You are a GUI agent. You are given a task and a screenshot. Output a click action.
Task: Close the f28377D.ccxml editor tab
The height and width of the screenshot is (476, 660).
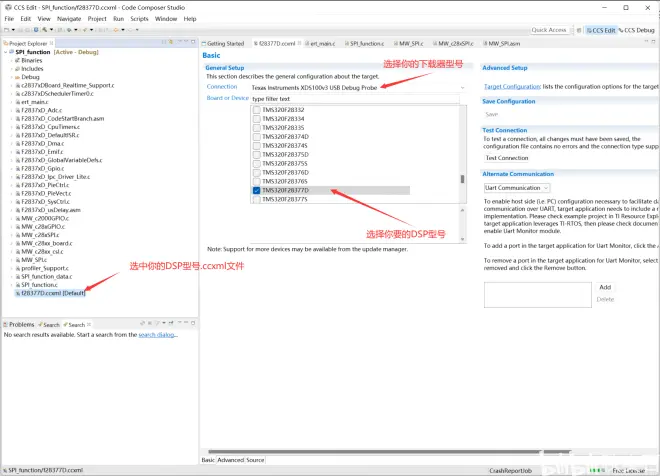coord(300,43)
